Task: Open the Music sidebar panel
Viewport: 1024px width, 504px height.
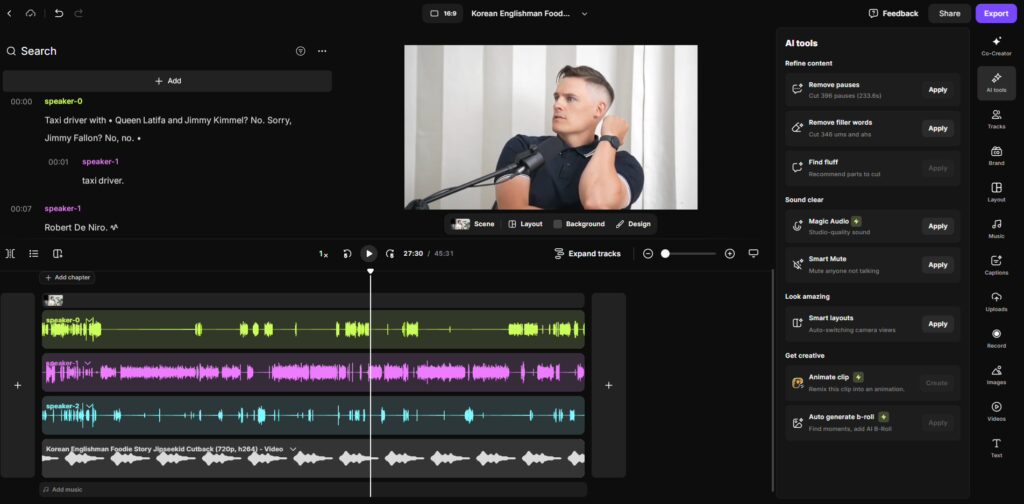Action: (x=996, y=228)
